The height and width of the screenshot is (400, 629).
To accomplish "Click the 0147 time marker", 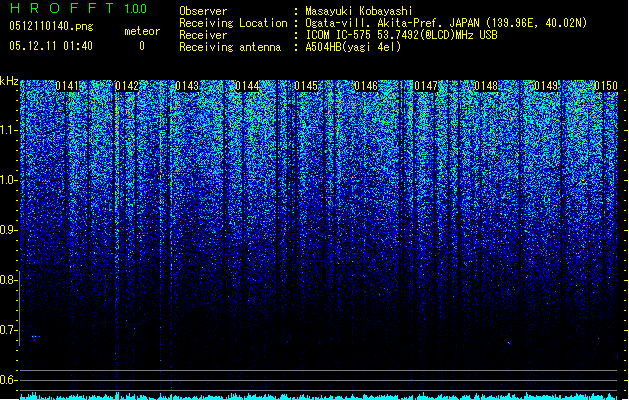I will coord(426,86).
